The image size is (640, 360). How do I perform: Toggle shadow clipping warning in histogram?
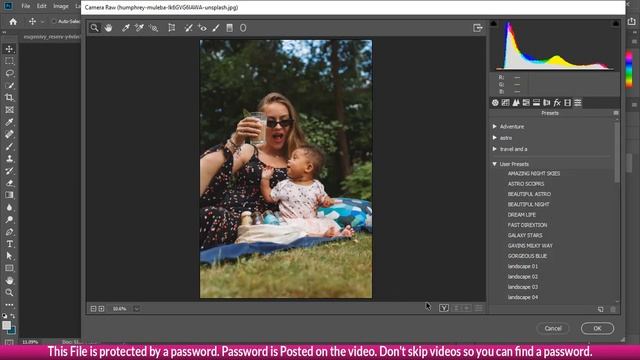(493, 23)
